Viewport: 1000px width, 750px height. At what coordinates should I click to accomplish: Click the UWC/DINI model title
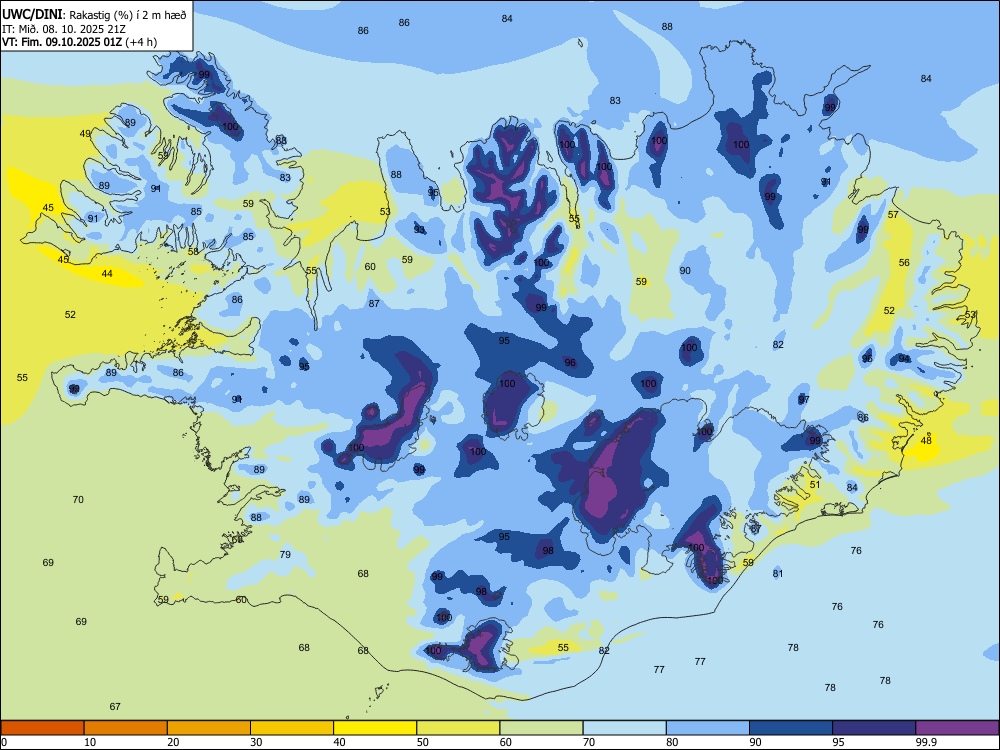tap(32, 15)
